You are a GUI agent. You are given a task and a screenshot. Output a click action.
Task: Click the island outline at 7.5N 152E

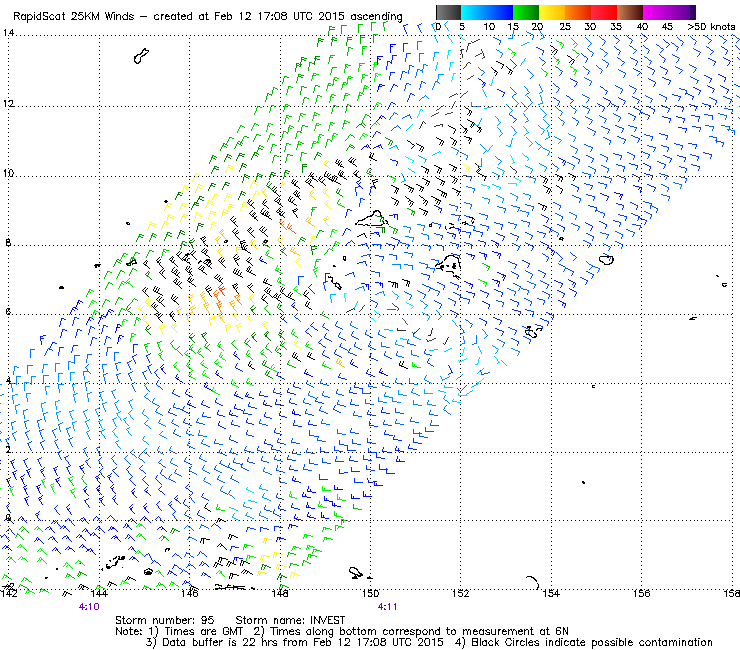click(449, 265)
